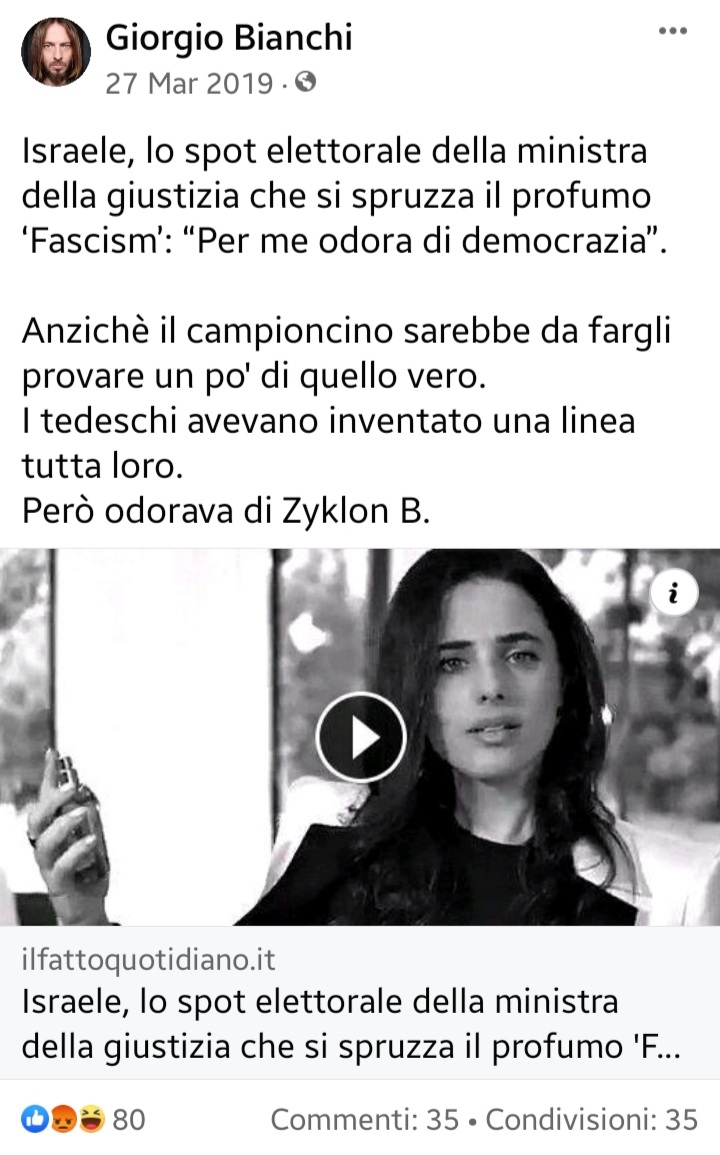The height and width of the screenshot is (1155, 720).
Task: Click the post's first paragraph about Israele
Action: [344, 196]
